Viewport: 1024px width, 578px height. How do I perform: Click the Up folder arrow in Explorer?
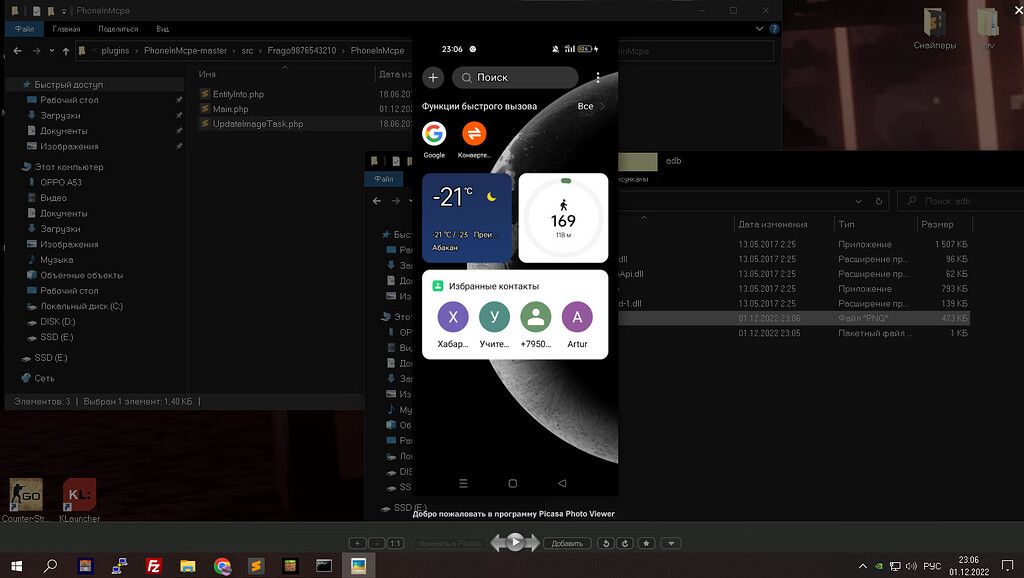(x=64, y=51)
